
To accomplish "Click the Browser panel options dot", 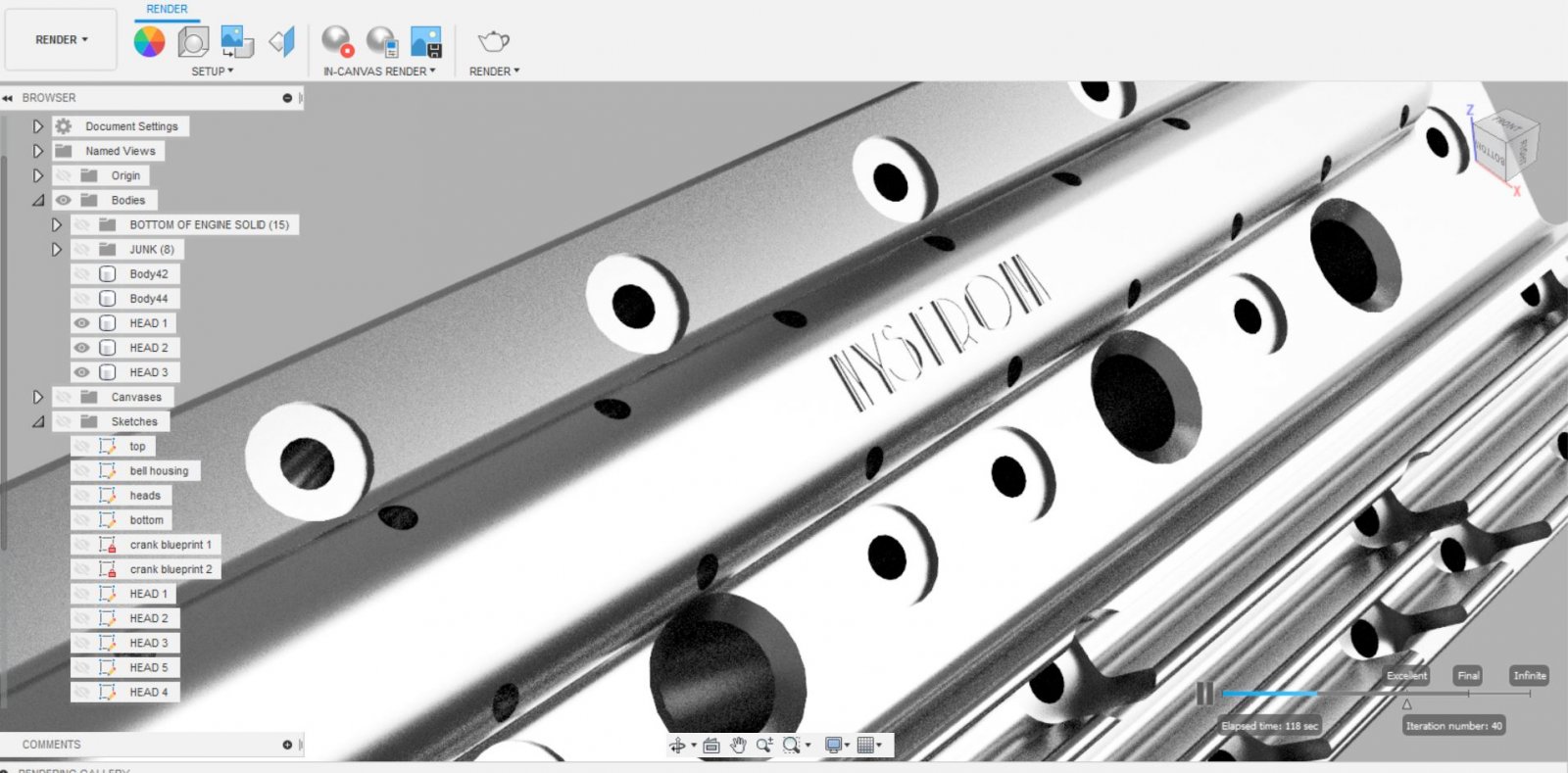I will 287,98.
